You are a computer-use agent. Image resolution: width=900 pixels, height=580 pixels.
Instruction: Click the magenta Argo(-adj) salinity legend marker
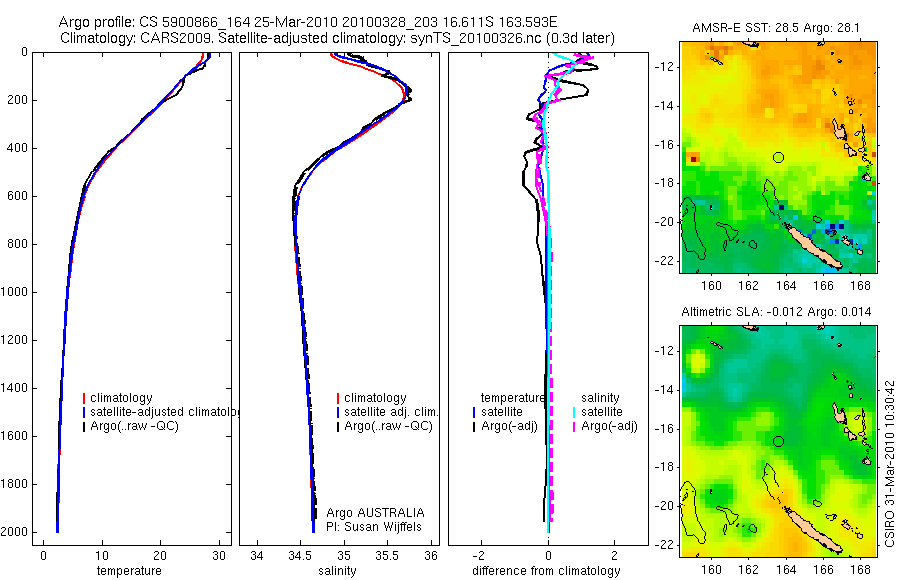click(x=574, y=426)
